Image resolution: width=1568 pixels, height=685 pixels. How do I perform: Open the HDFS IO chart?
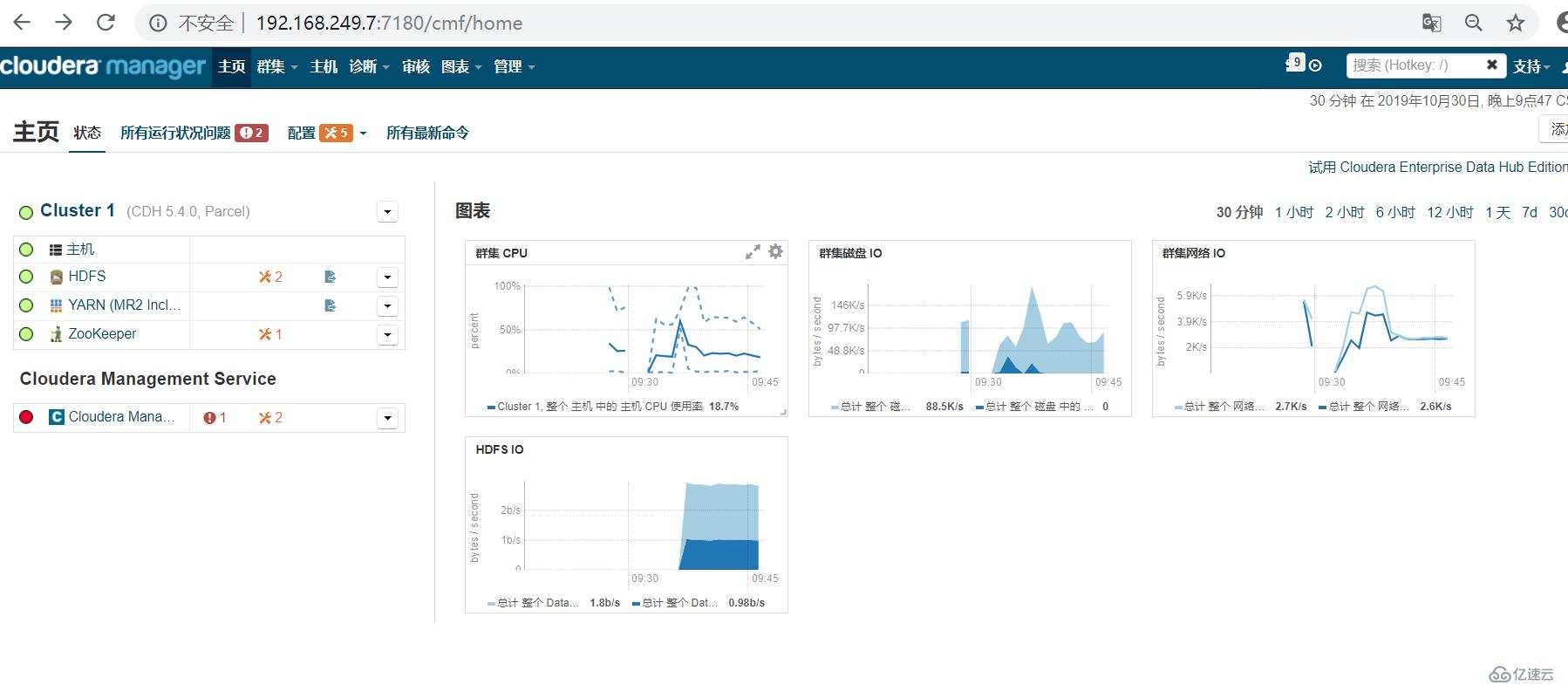tap(626, 524)
